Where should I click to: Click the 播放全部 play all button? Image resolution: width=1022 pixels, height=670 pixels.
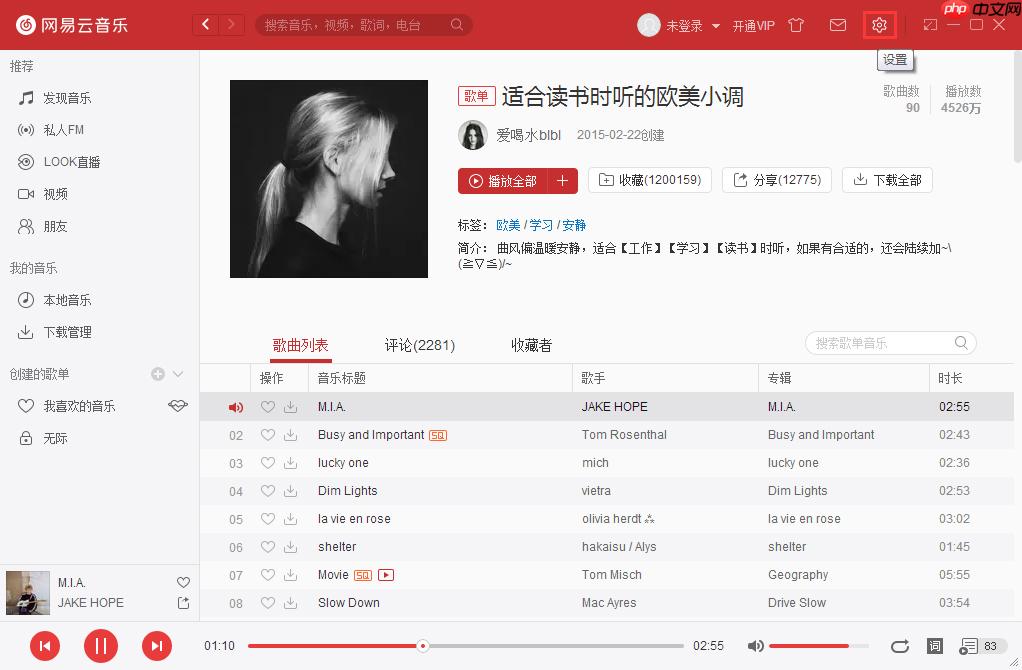point(507,181)
